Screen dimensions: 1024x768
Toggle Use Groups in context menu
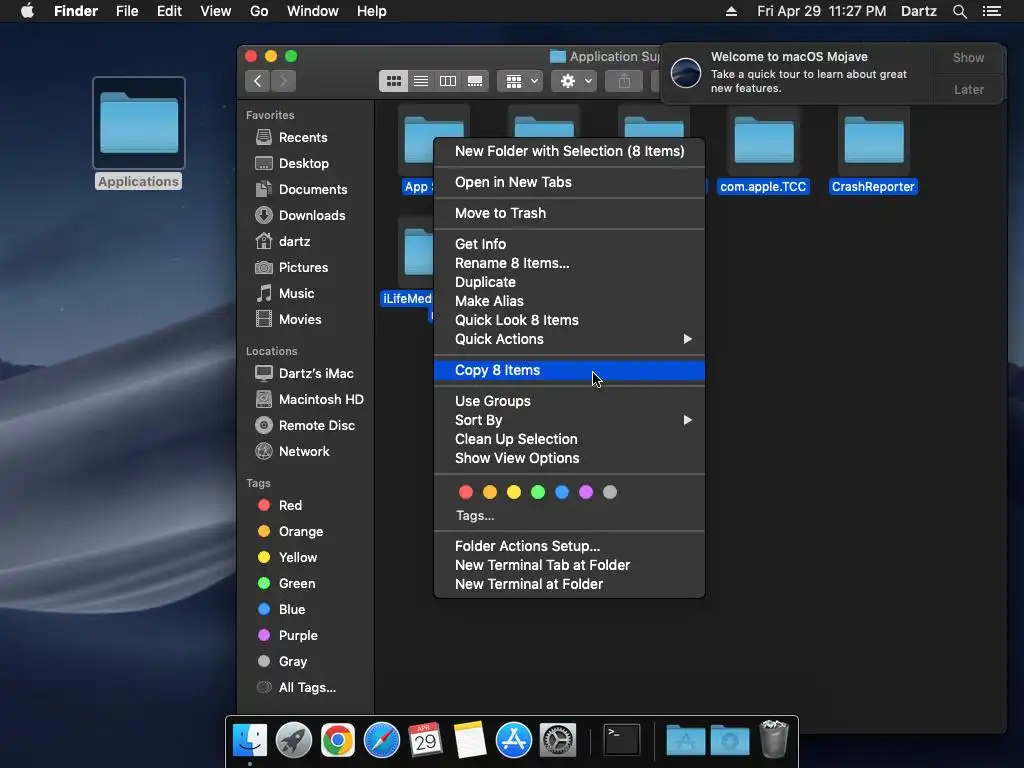(569, 401)
